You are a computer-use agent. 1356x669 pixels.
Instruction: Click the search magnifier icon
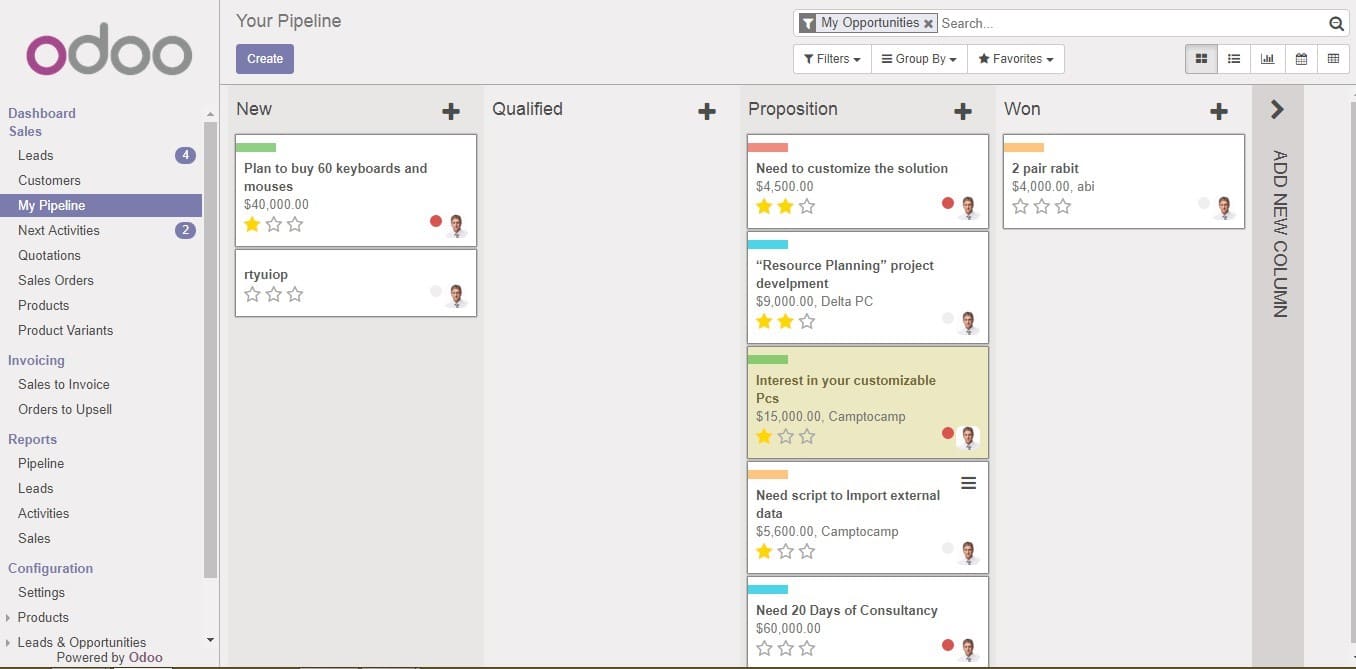click(x=1336, y=23)
